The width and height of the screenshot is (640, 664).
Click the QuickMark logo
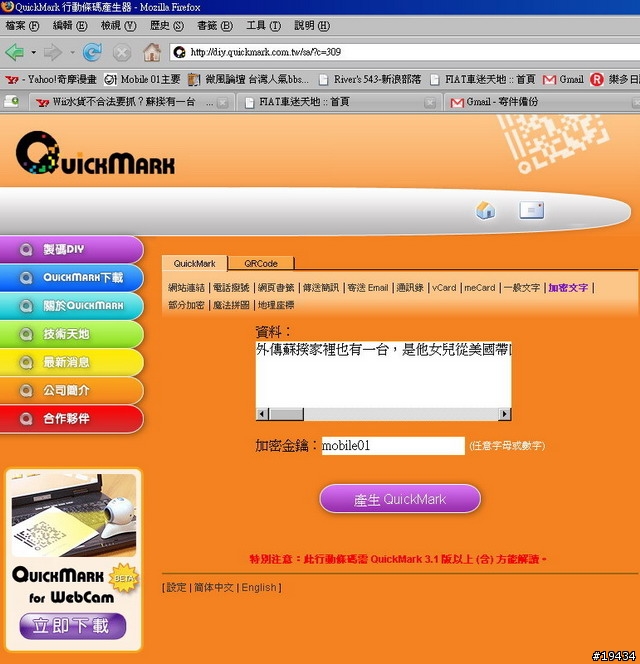95,153
